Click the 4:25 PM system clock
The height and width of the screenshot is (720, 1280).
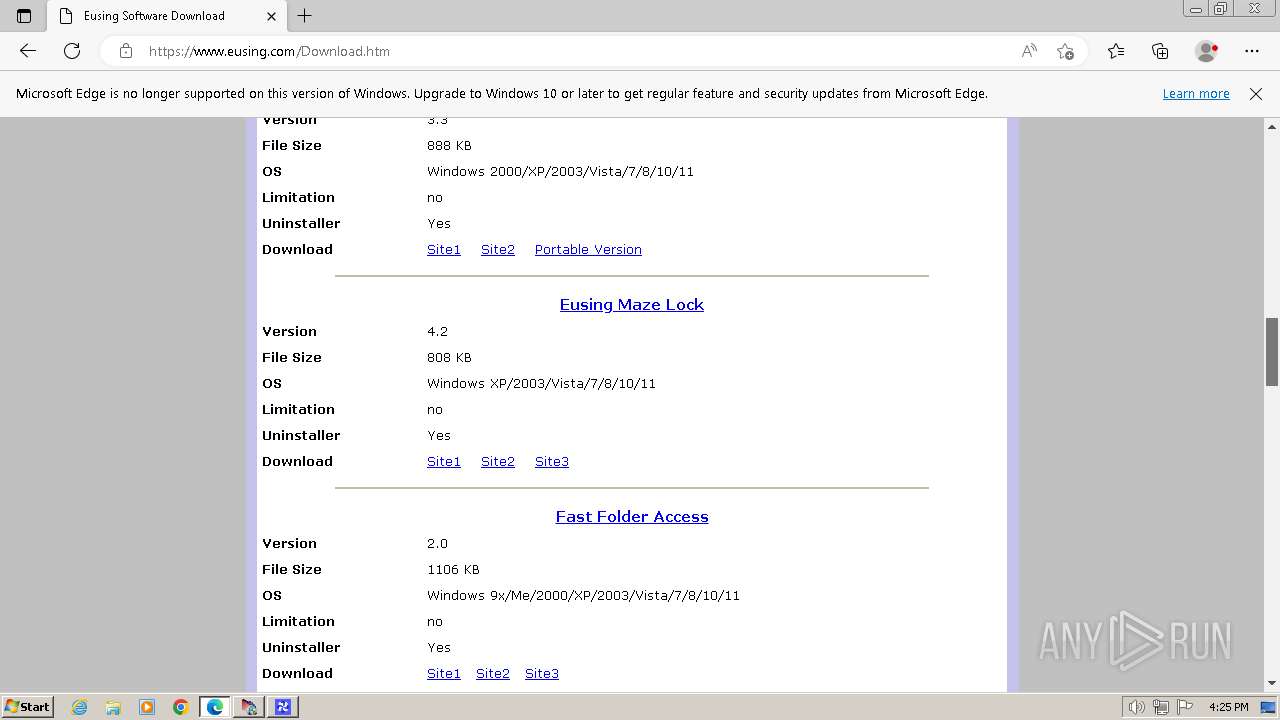tap(1229, 707)
